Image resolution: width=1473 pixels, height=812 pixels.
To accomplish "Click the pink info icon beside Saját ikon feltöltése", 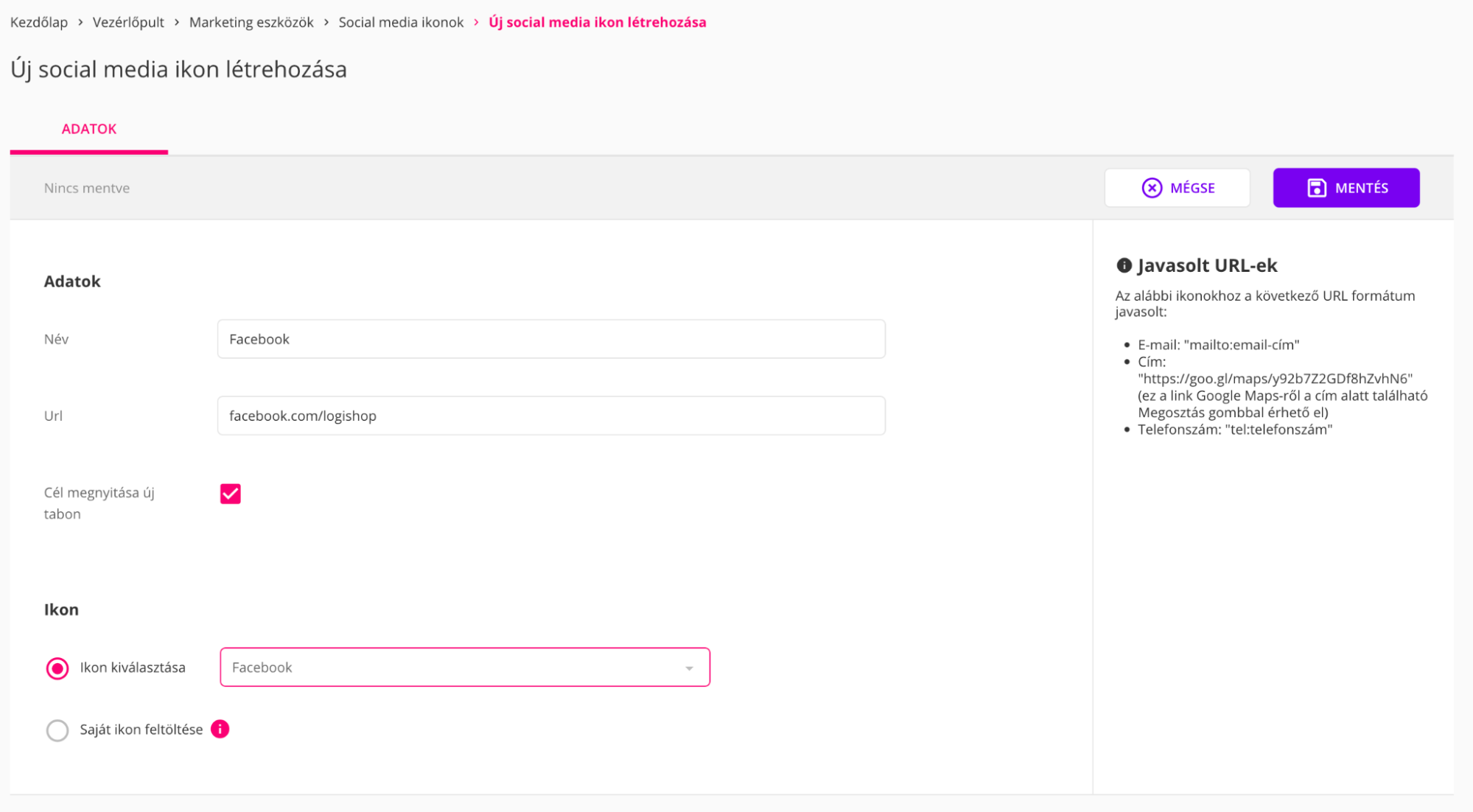I will click(x=220, y=729).
